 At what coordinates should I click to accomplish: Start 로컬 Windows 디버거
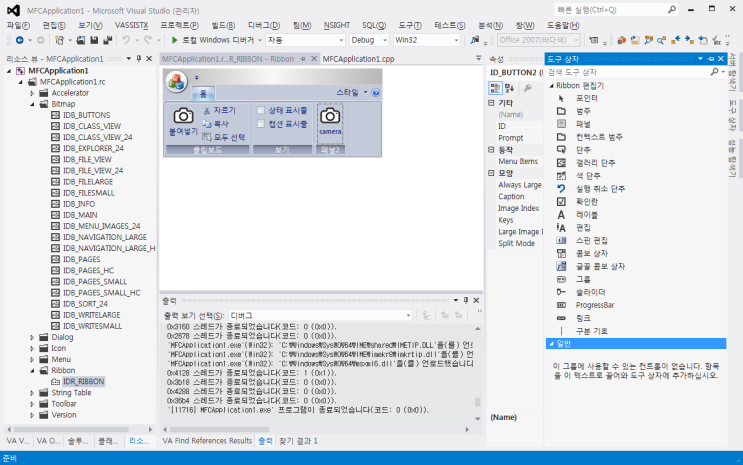212,40
